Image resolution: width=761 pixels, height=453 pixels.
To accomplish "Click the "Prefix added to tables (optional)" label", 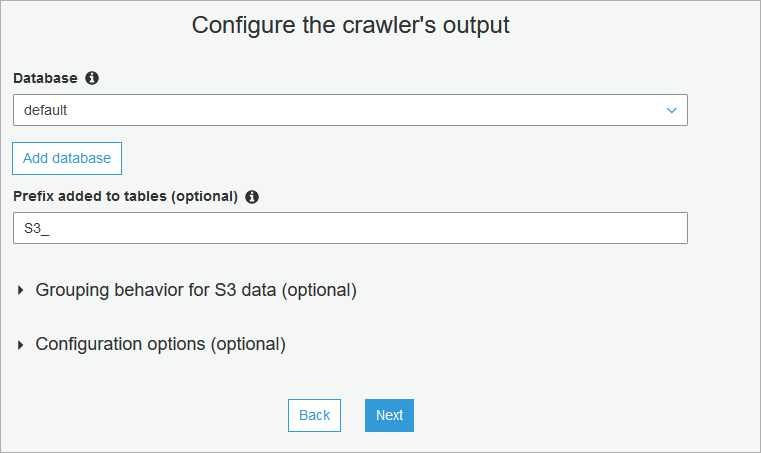I will pyautogui.click(x=125, y=196).
